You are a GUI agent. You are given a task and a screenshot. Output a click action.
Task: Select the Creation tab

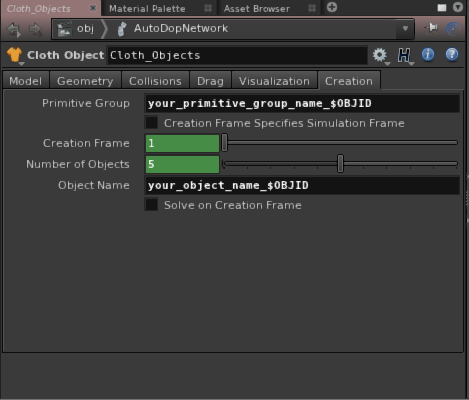(x=349, y=81)
